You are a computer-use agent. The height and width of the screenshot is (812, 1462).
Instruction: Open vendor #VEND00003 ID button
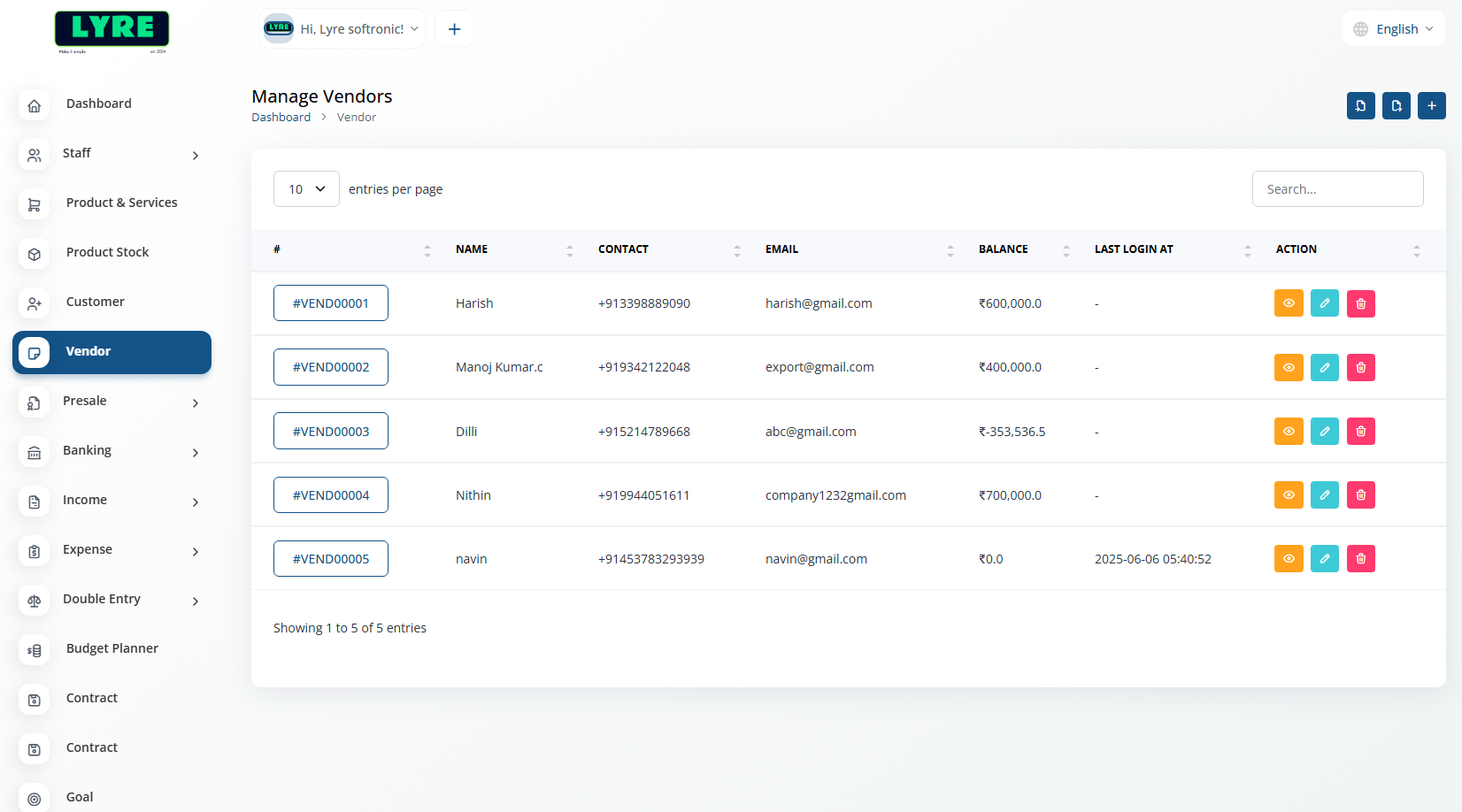pos(331,432)
